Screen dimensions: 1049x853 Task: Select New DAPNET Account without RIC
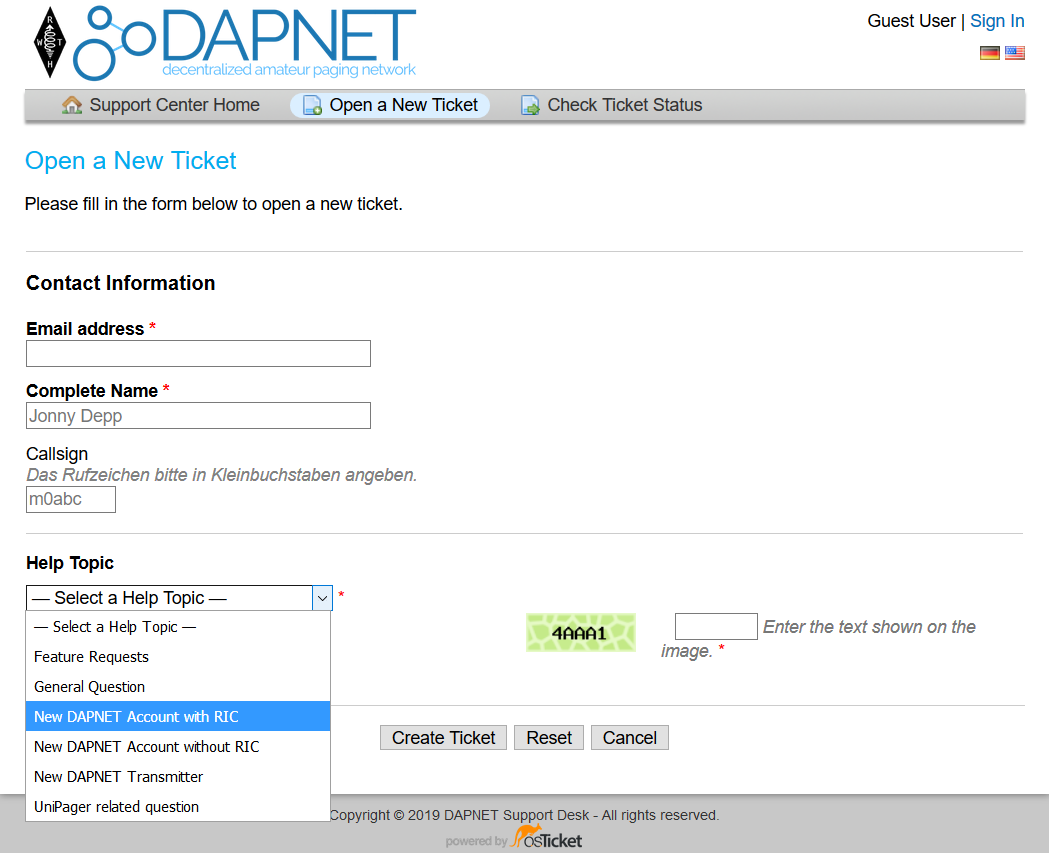point(178,747)
